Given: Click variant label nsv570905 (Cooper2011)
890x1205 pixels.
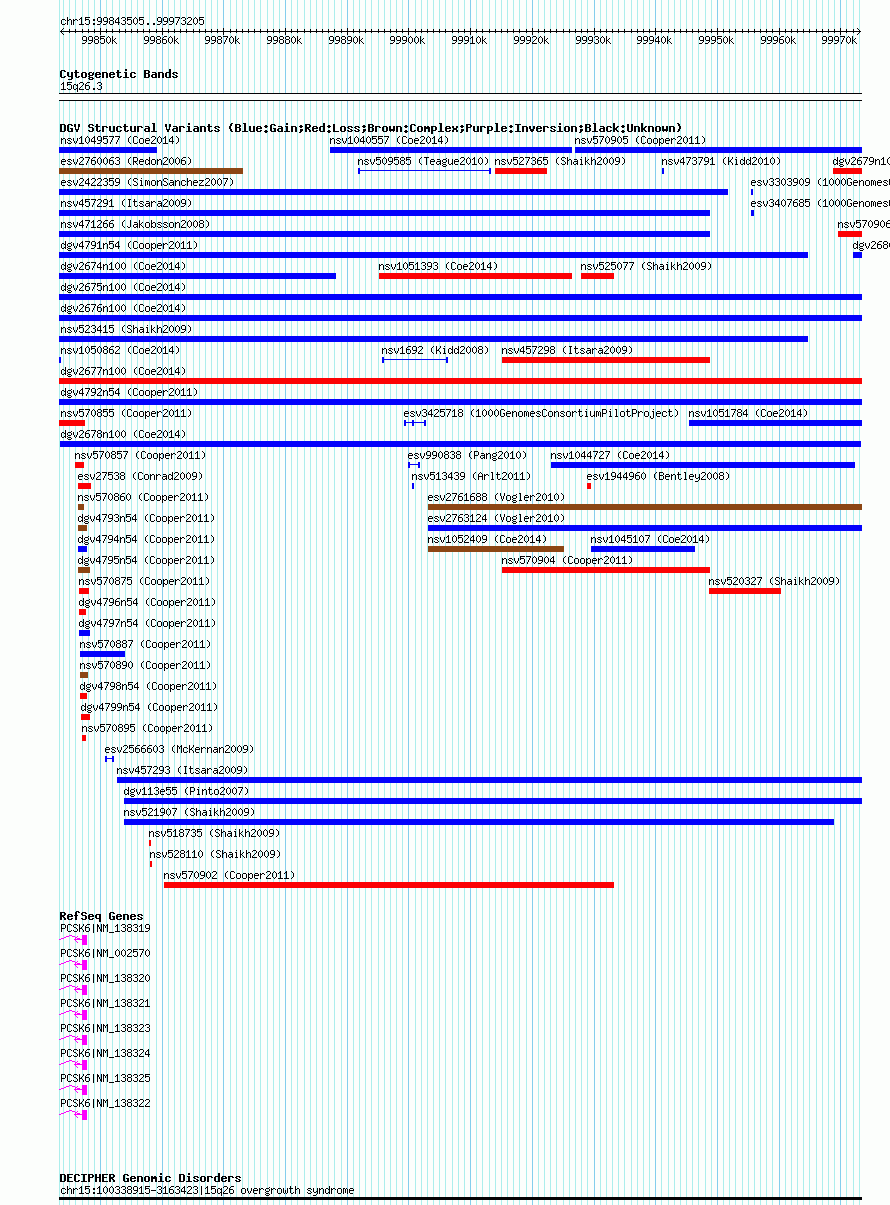Looking at the screenshot, I should pyautogui.click(x=640, y=141).
